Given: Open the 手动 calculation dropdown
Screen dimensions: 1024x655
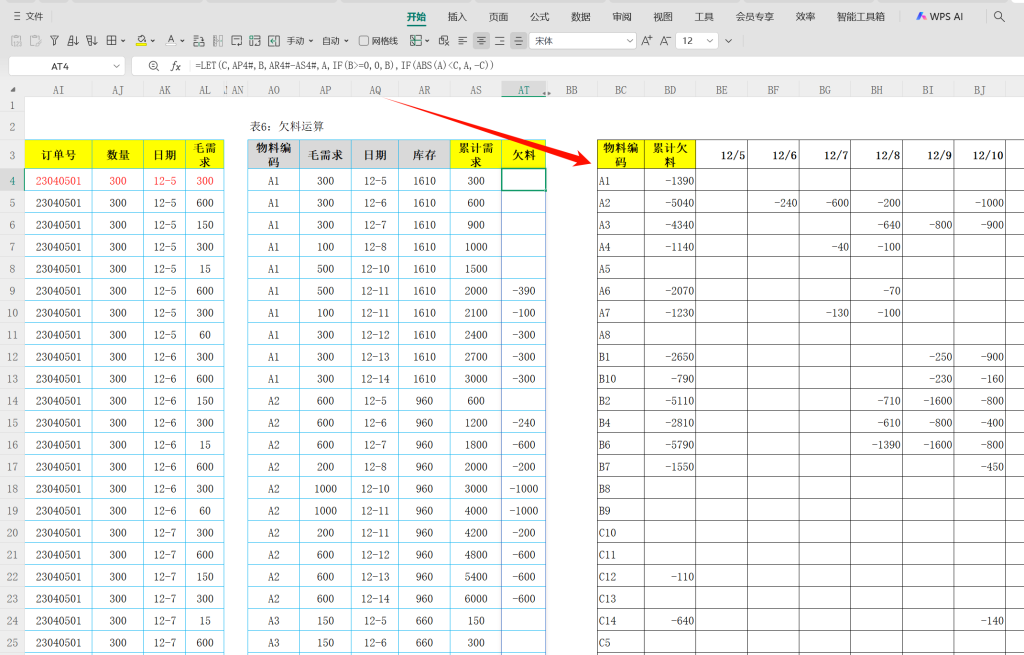Looking at the screenshot, I should coord(300,40).
